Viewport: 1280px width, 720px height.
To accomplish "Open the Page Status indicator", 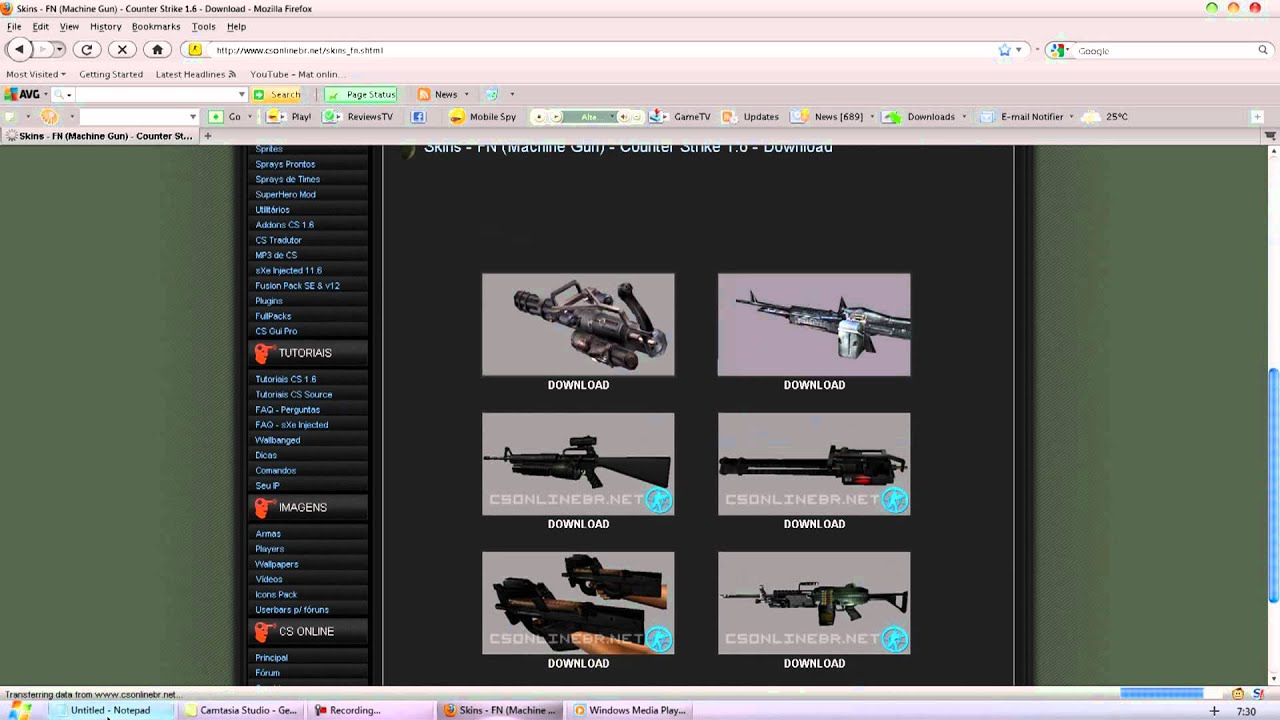I will 361,94.
